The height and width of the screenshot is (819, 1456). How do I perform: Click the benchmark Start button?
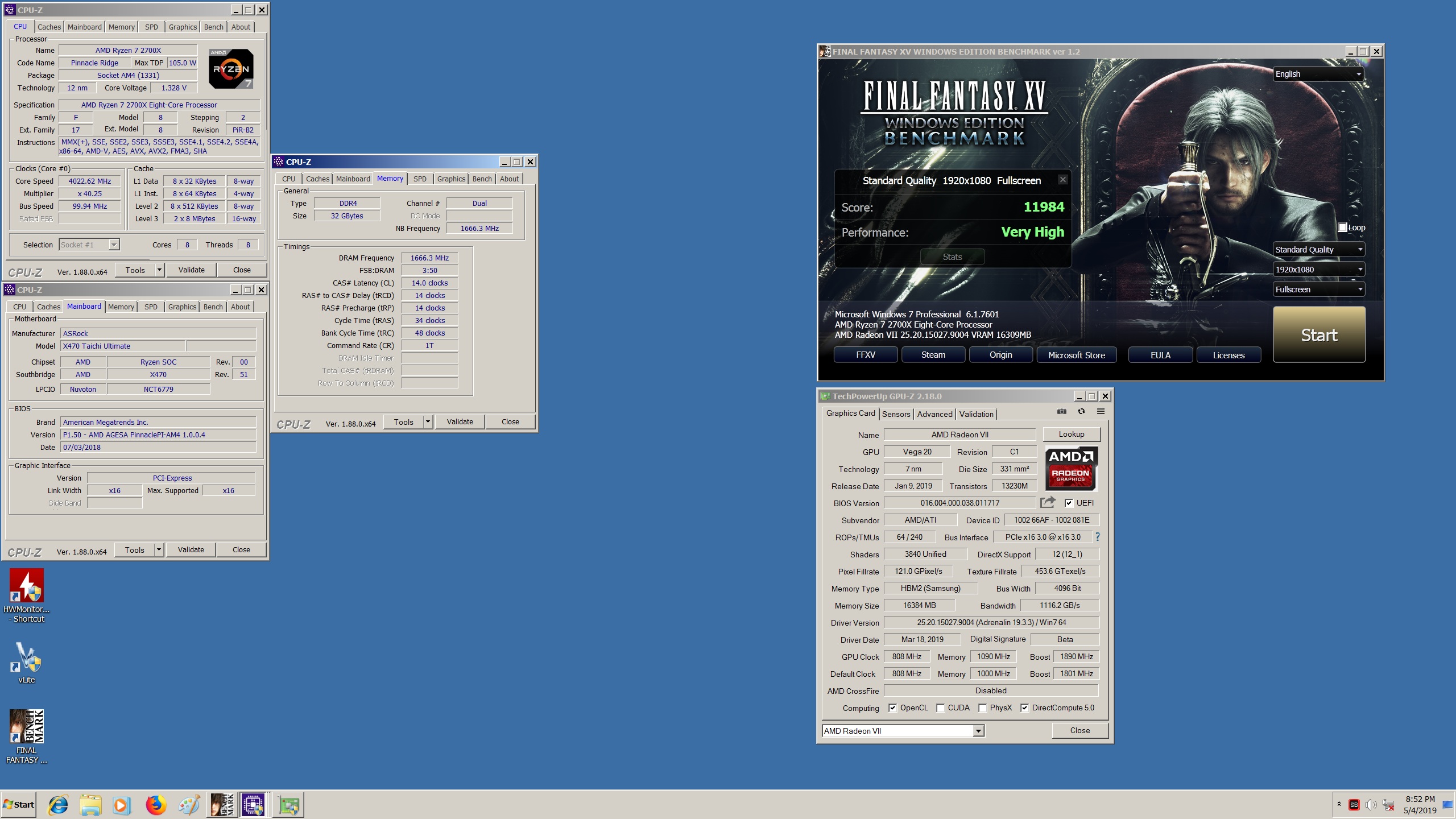coord(1319,334)
